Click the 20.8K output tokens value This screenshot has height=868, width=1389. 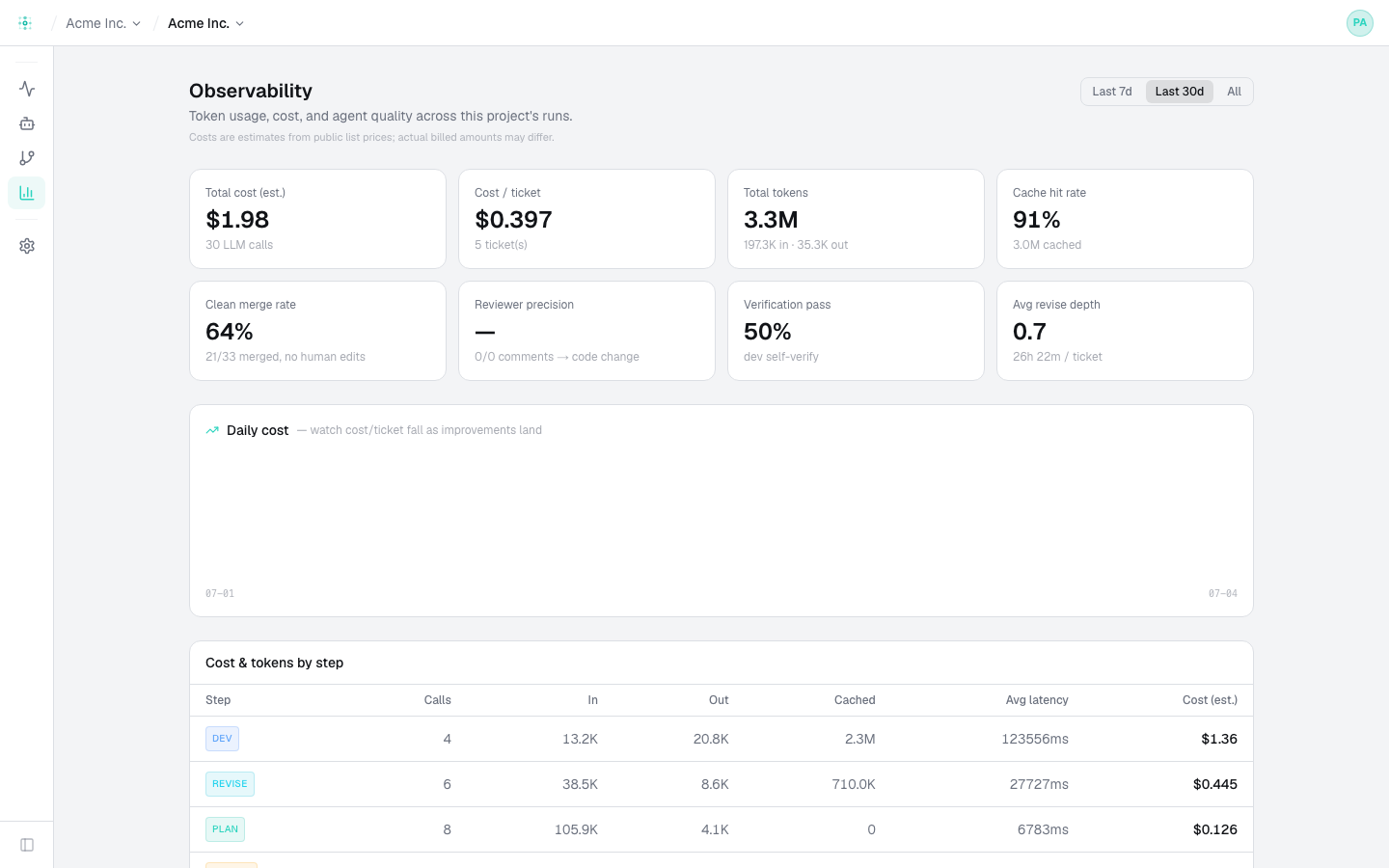[x=711, y=739]
